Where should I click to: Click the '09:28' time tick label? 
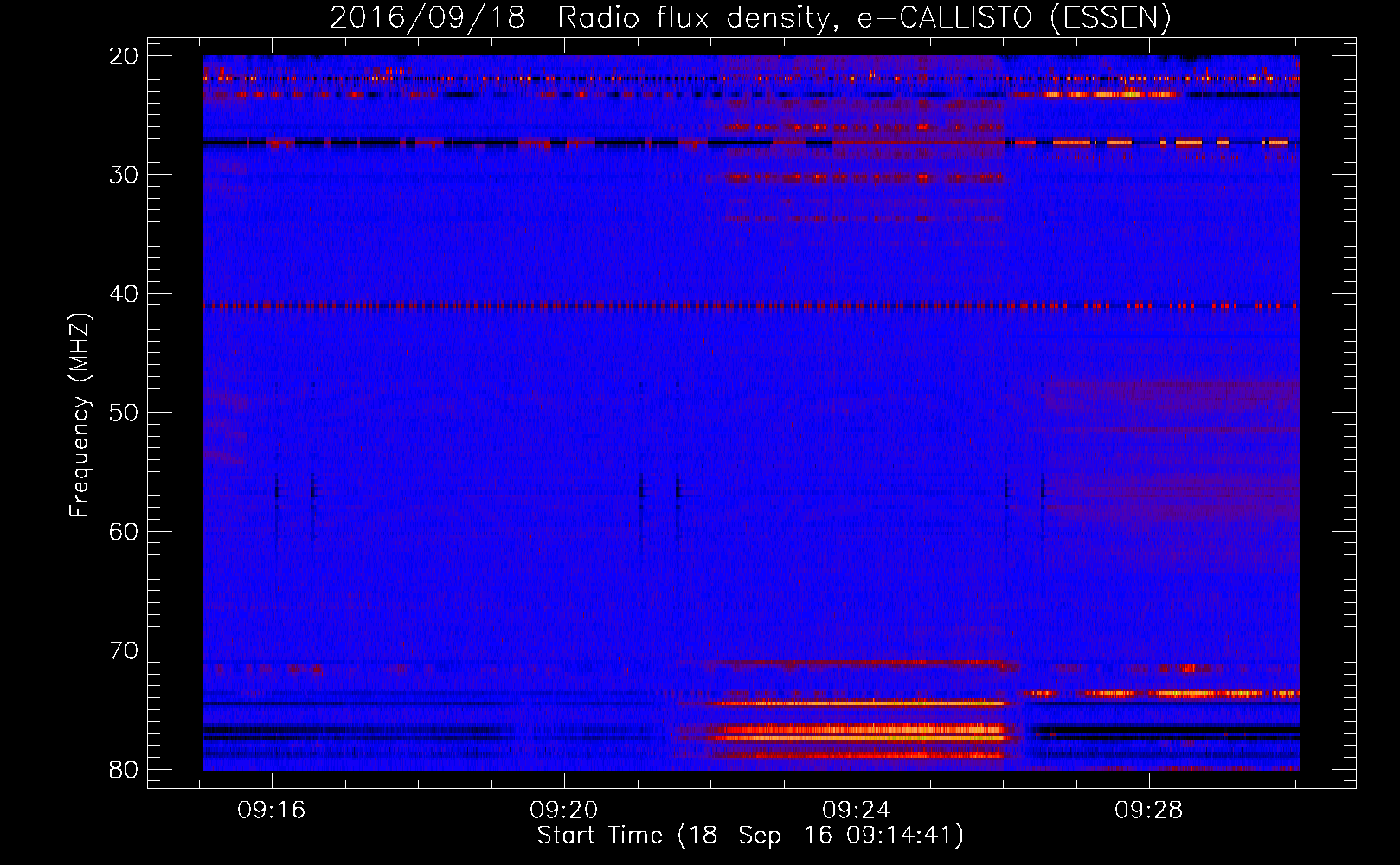click(1149, 811)
